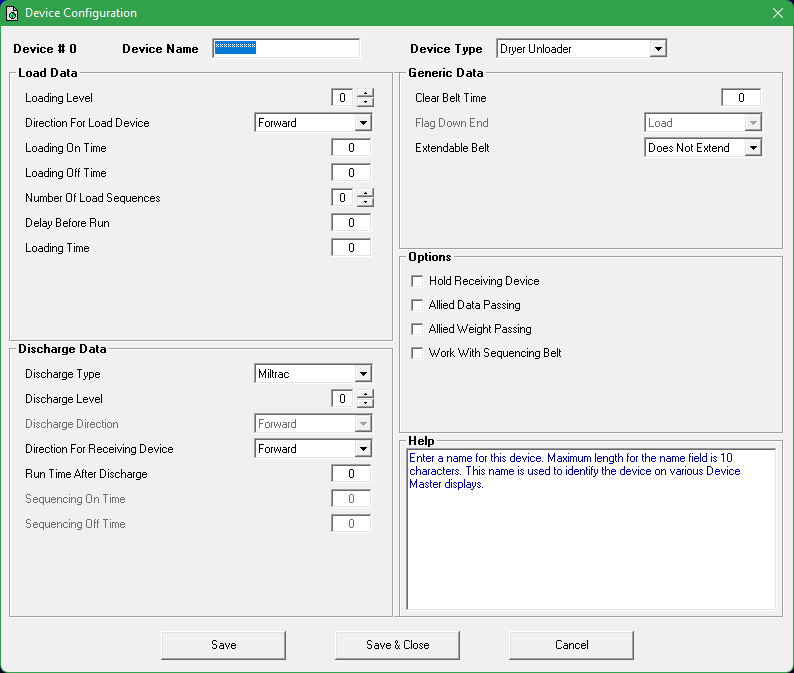Image resolution: width=794 pixels, height=673 pixels.
Task: Click the Loading Level value field
Action: point(343,98)
